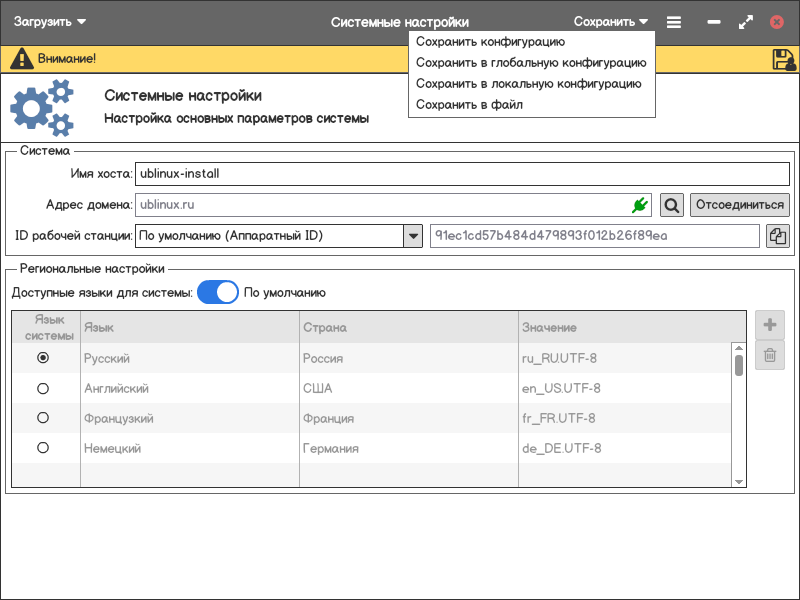Toggle the available system languages switch
The image size is (800, 600).
217,293
